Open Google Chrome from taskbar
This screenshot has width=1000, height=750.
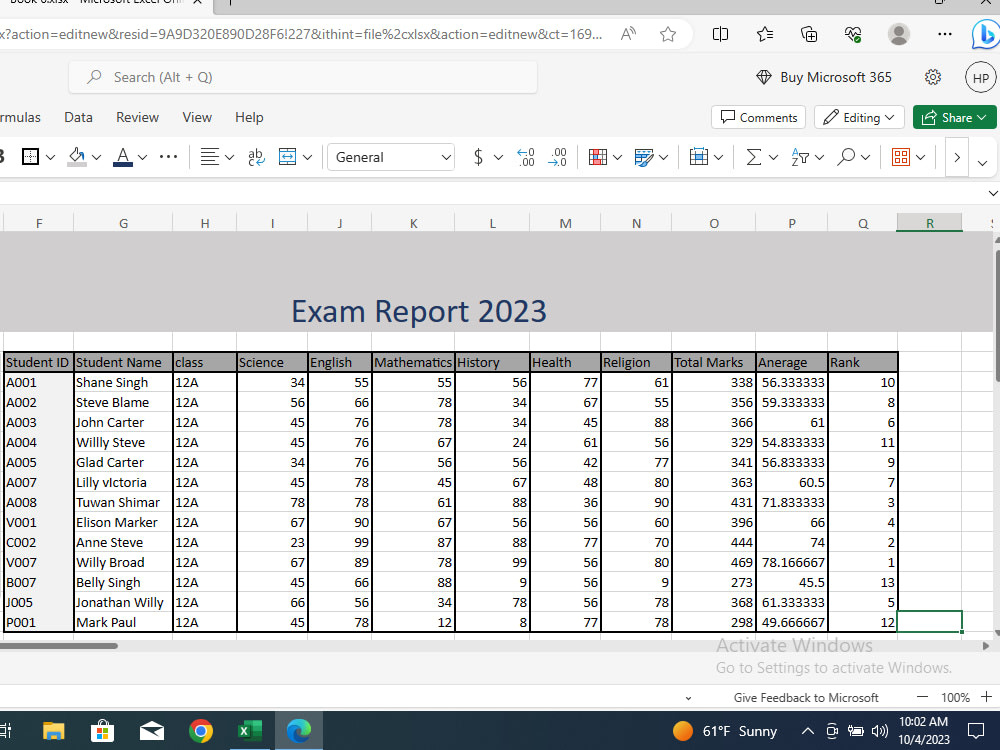pos(201,731)
